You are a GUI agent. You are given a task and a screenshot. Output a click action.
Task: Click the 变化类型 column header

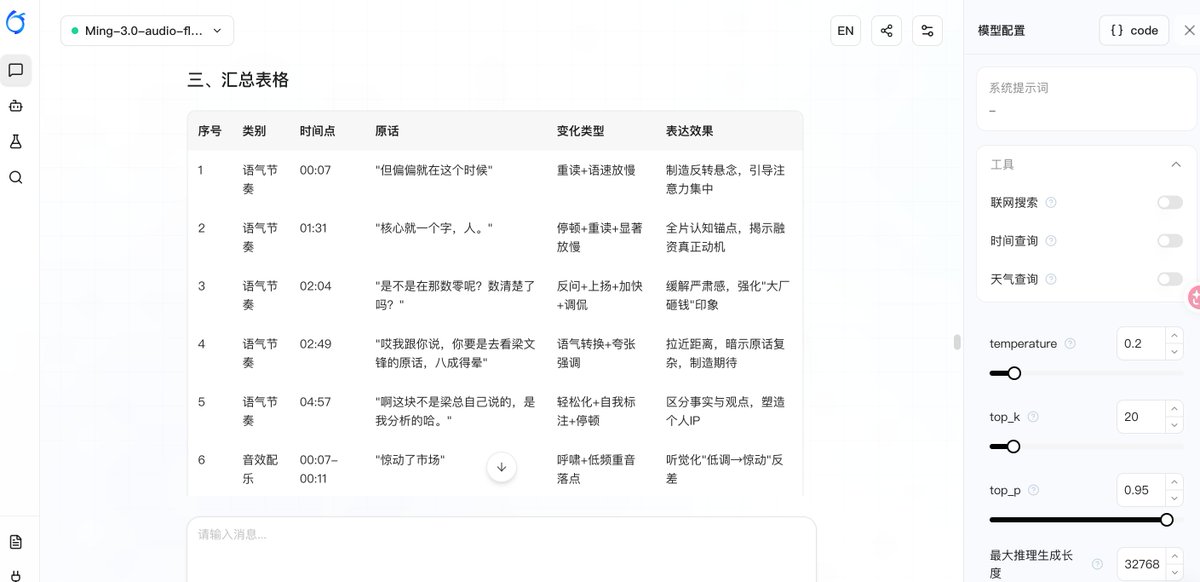click(x=581, y=131)
